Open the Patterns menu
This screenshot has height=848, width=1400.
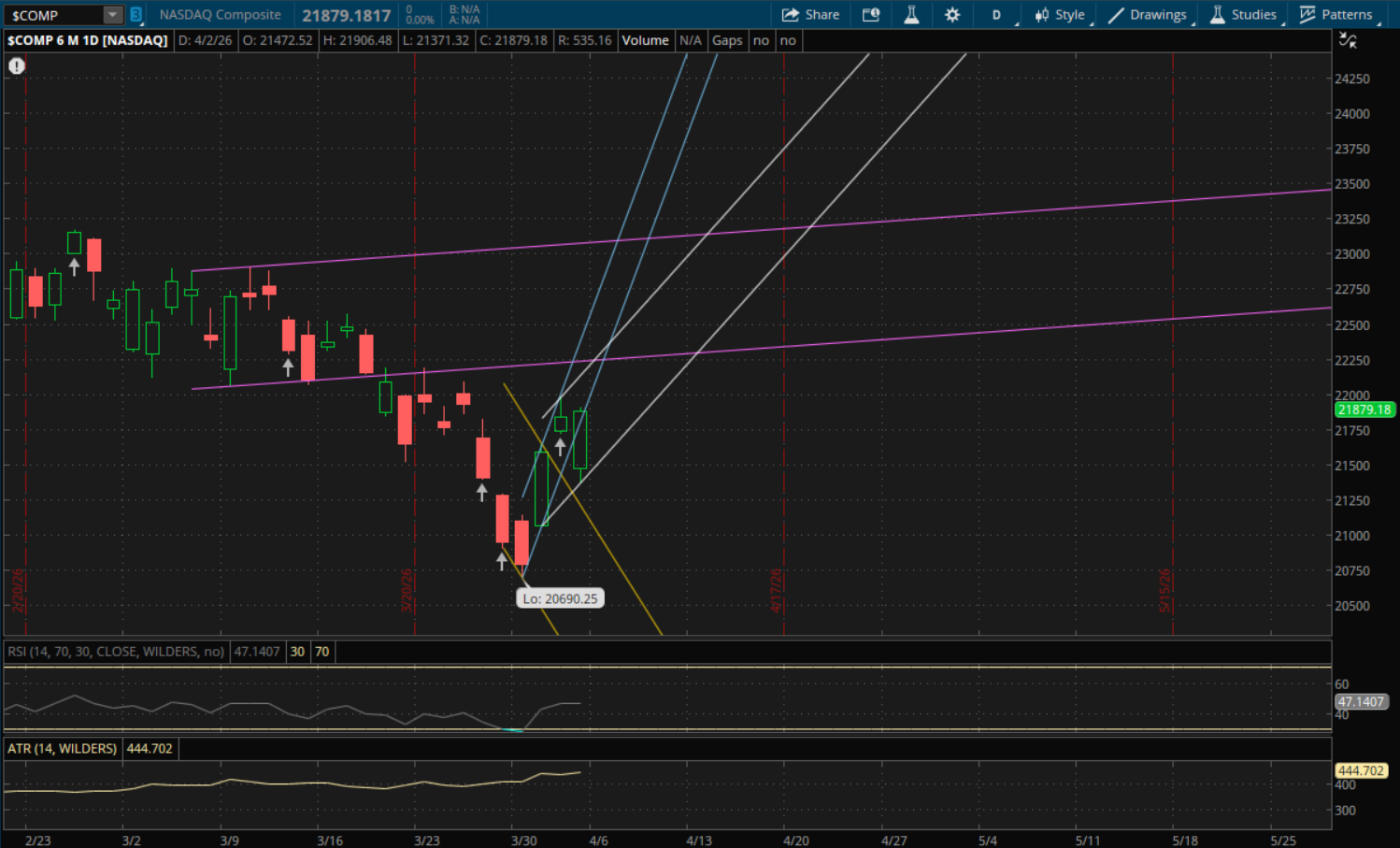tap(1336, 15)
